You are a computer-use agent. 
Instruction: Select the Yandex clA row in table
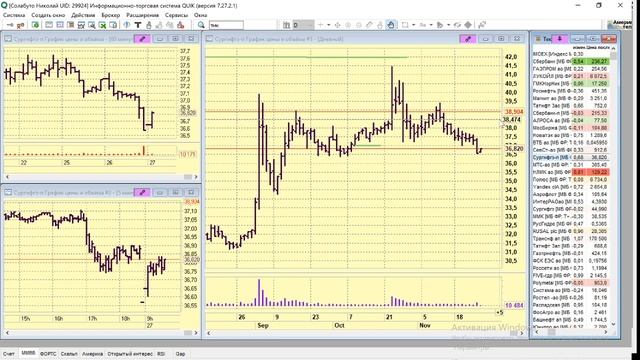point(571,187)
